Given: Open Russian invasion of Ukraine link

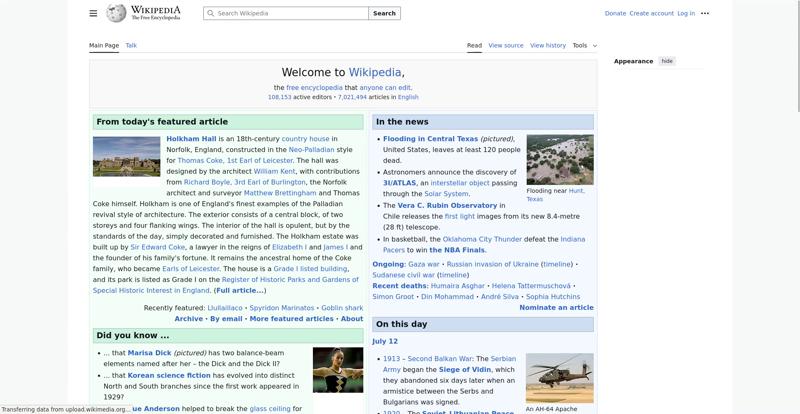Looking at the screenshot, I should (x=492, y=264).
